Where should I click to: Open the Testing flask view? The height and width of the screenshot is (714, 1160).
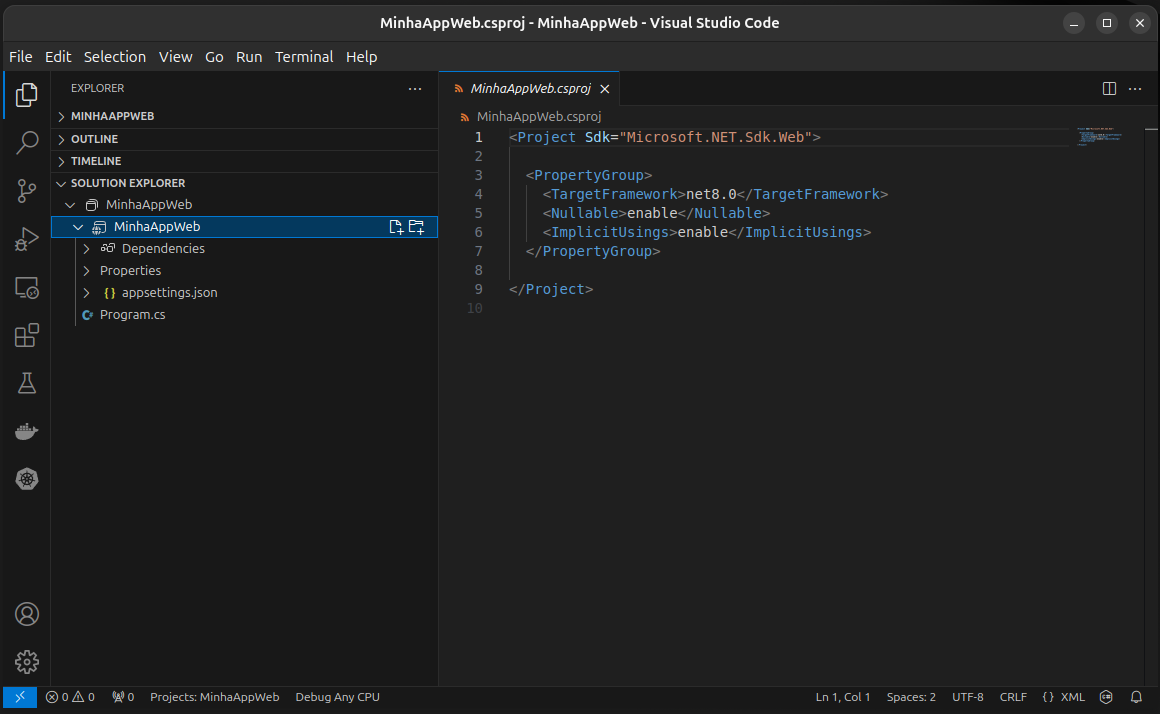(27, 383)
